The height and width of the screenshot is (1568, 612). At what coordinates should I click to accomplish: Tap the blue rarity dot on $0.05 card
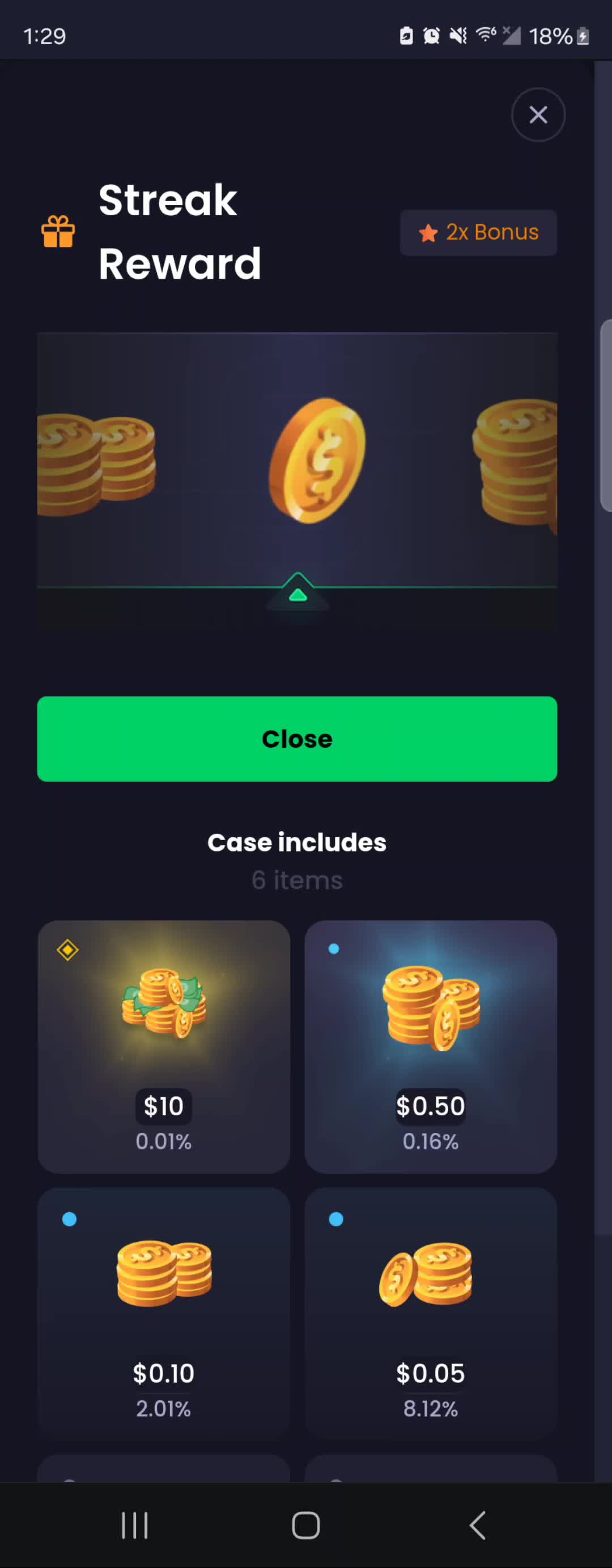pos(336,1218)
